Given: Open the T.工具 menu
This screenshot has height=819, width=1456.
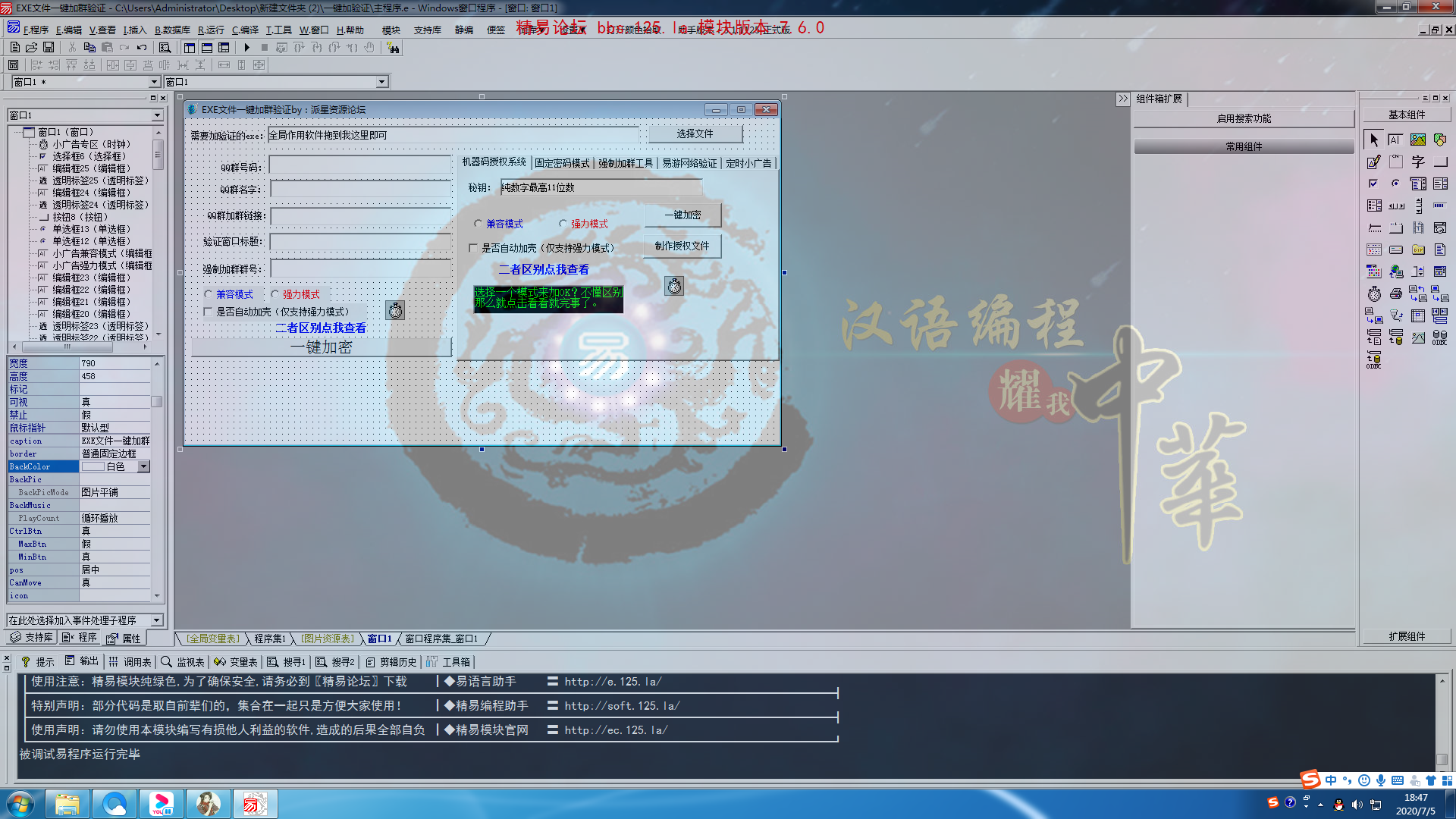Looking at the screenshot, I should pos(278,30).
